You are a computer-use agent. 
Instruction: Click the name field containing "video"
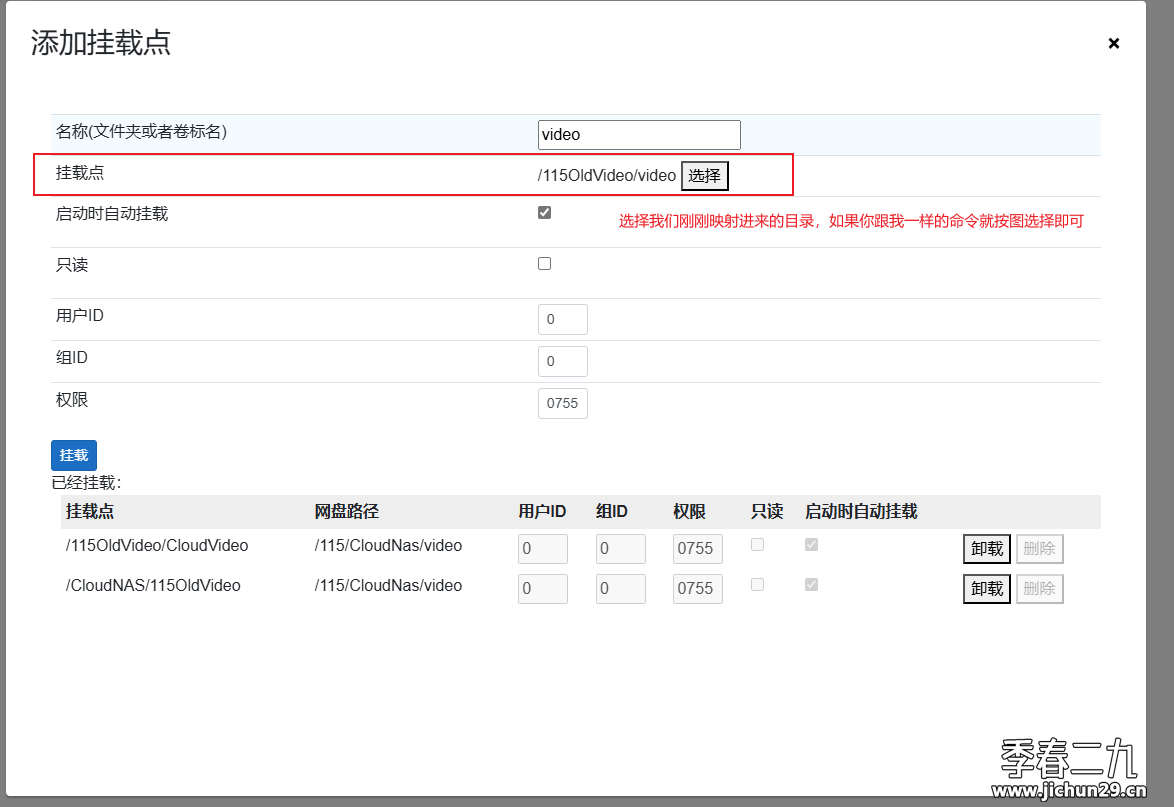pos(639,135)
